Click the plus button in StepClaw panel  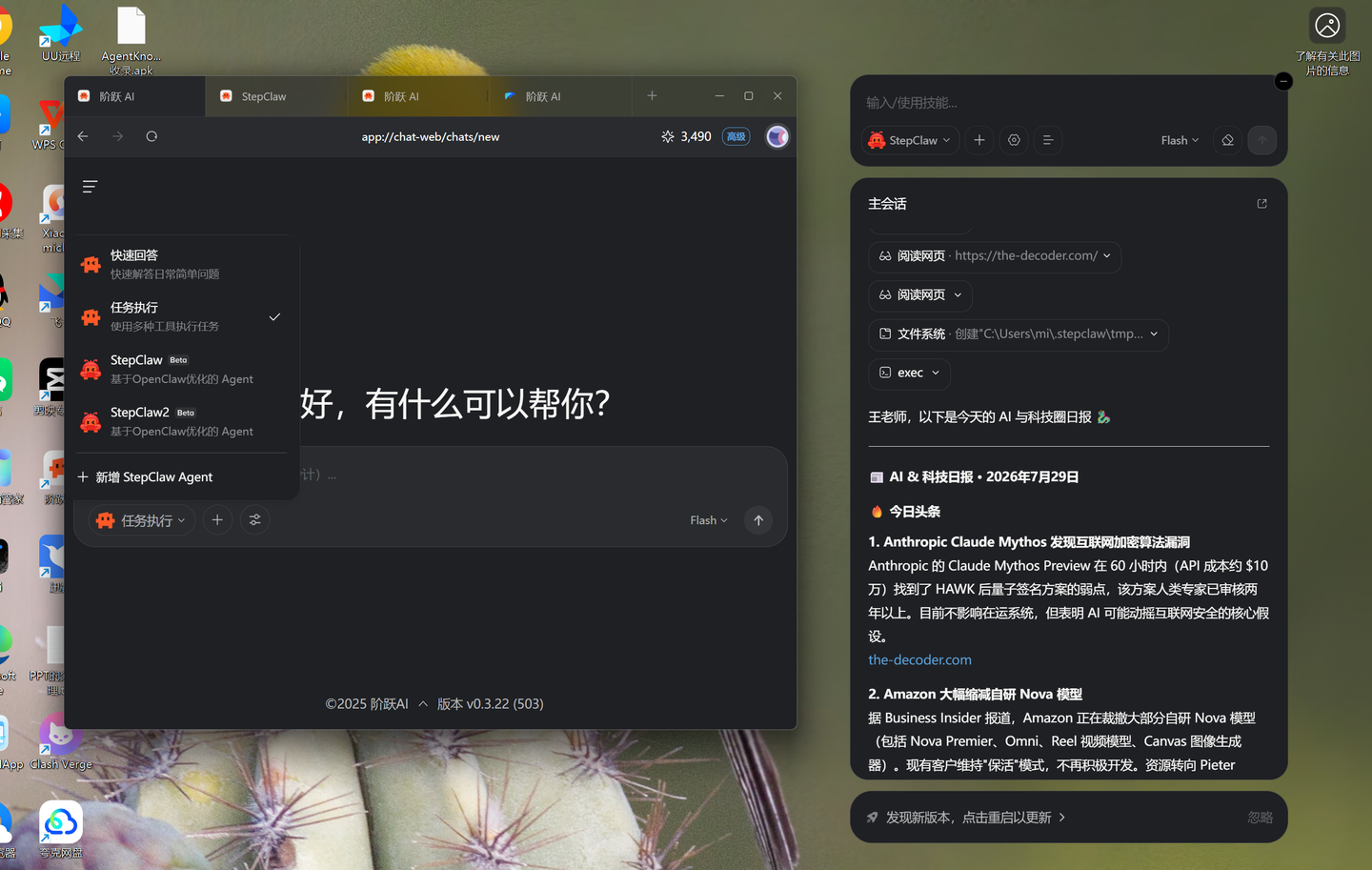(x=979, y=140)
